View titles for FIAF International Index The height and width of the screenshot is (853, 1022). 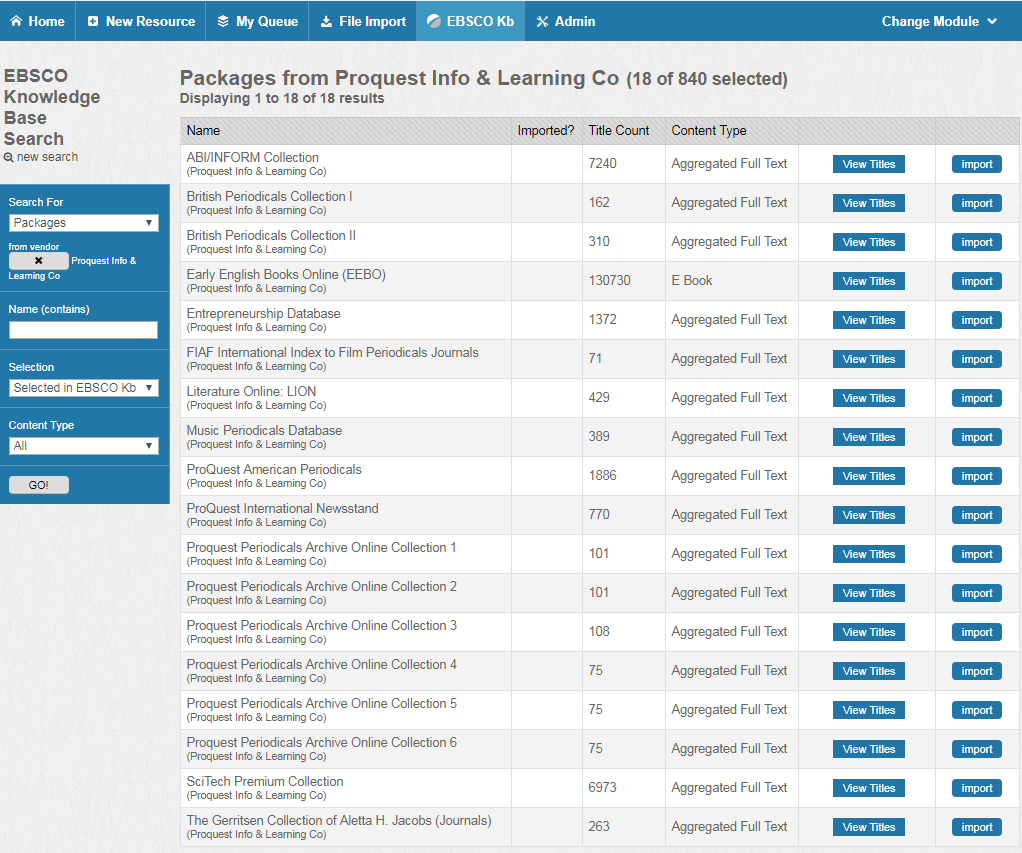point(868,360)
